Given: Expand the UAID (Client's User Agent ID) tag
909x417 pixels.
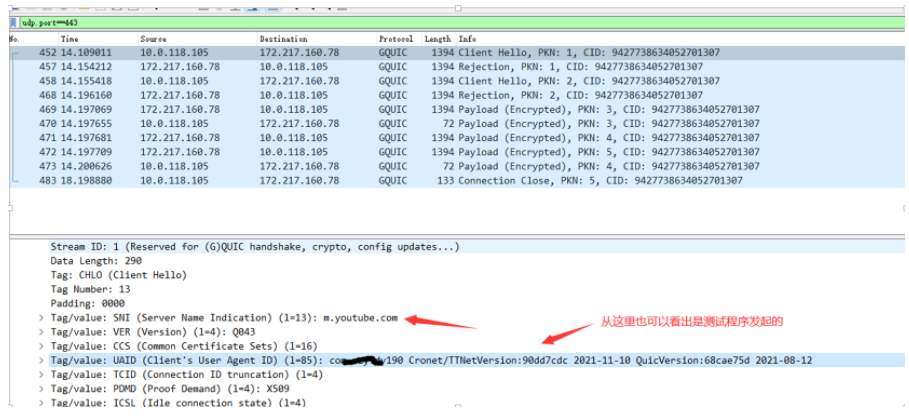Looking at the screenshot, I should pos(41,360).
